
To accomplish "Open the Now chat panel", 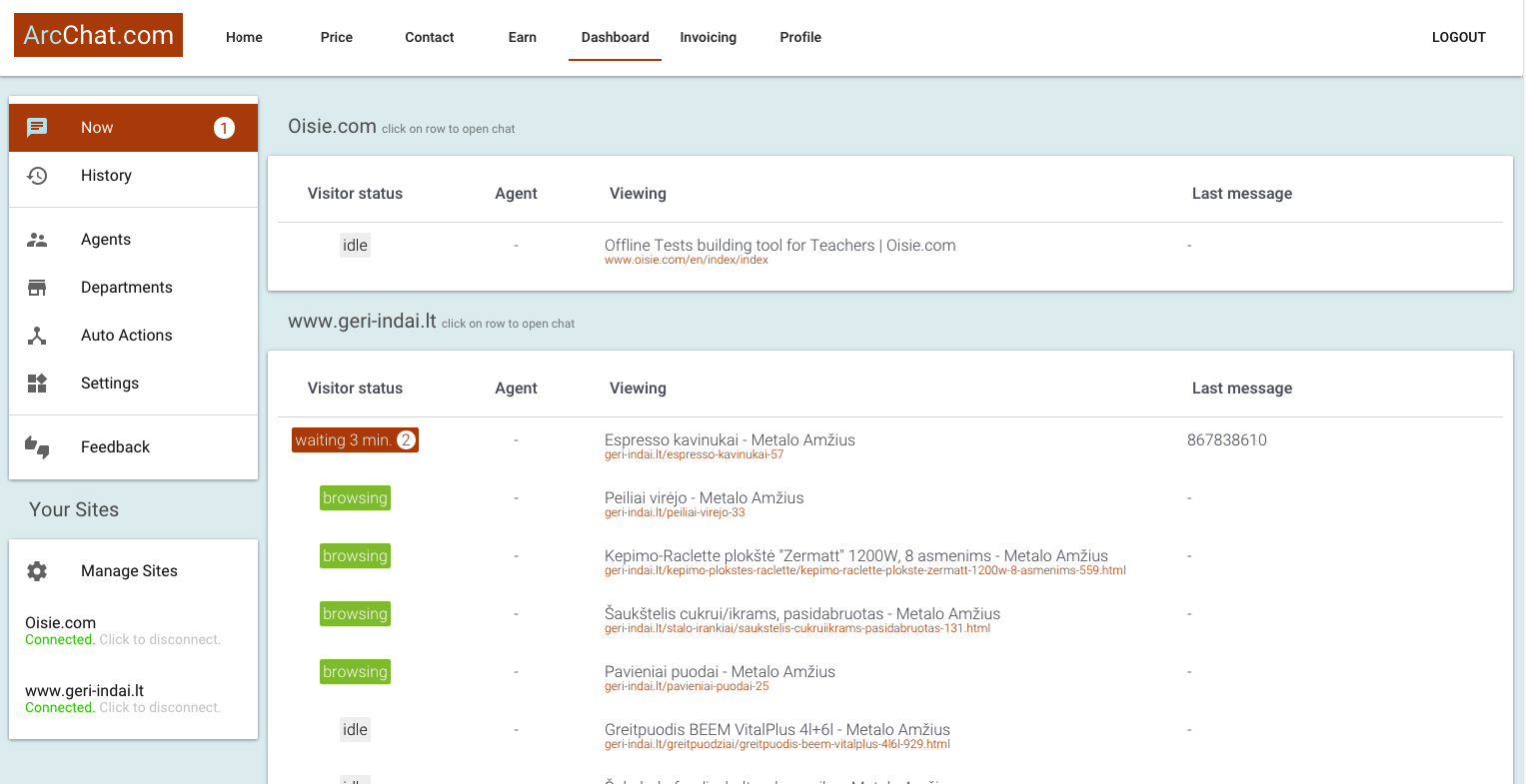I will coord(38,127).
